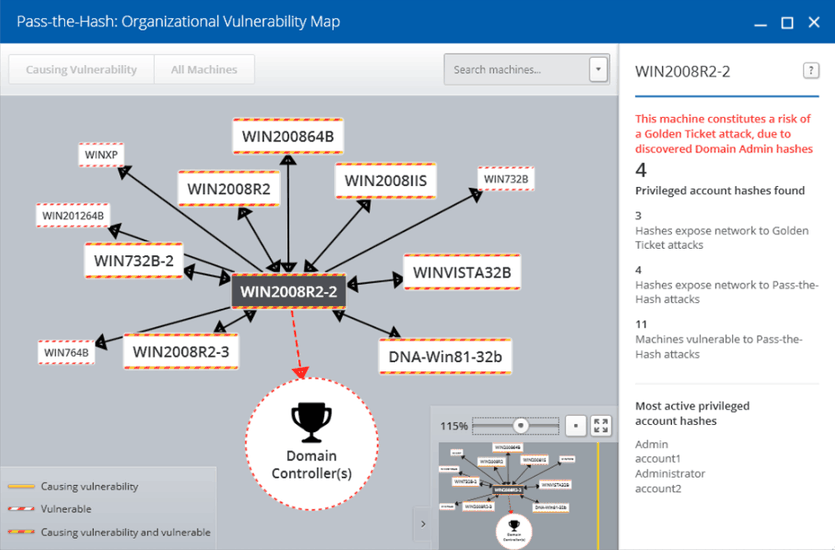This screenshot has height=550, width=835.
Task: Click the Golden Ticket risk warning text
Action: point(724,134)
